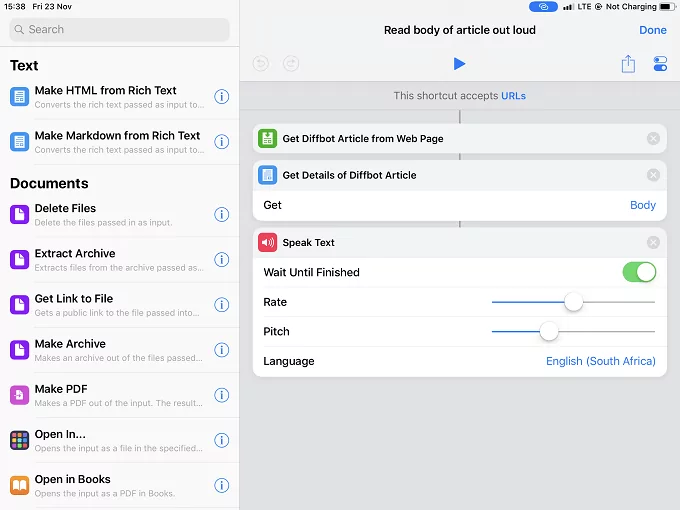Remove the Get Diffbot Article action
Screen dimensions: 680x510
(x=653, y=139)
